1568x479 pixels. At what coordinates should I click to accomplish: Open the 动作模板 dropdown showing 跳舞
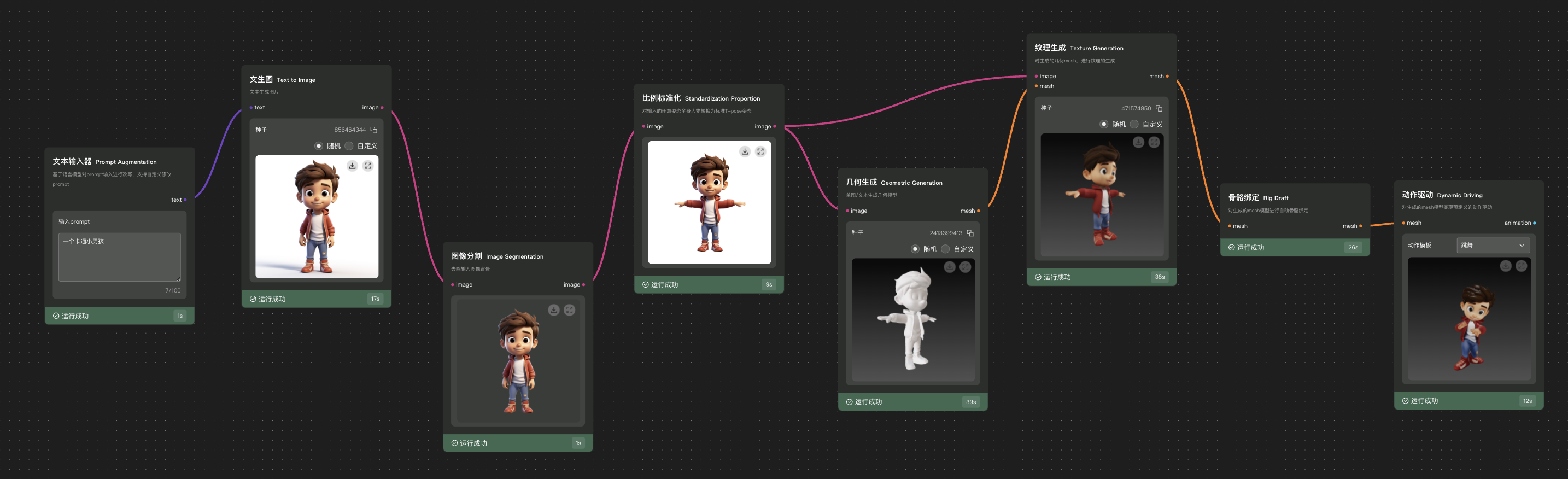coord(1493,246)
